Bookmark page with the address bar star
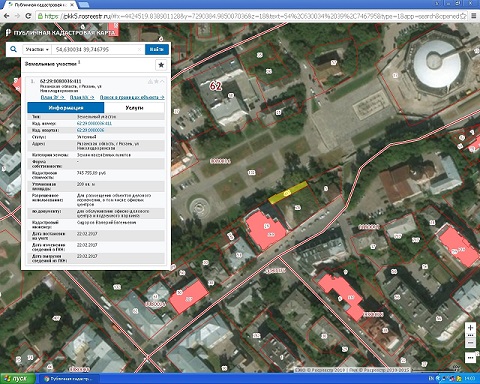The width and height of the screenshot is (480, 384). tap(463, 16)
